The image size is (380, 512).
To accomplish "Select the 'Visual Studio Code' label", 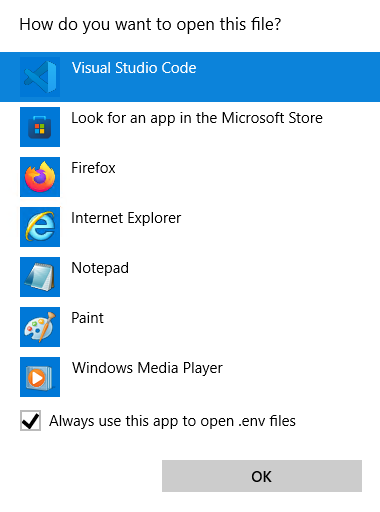I will point(134,68).
